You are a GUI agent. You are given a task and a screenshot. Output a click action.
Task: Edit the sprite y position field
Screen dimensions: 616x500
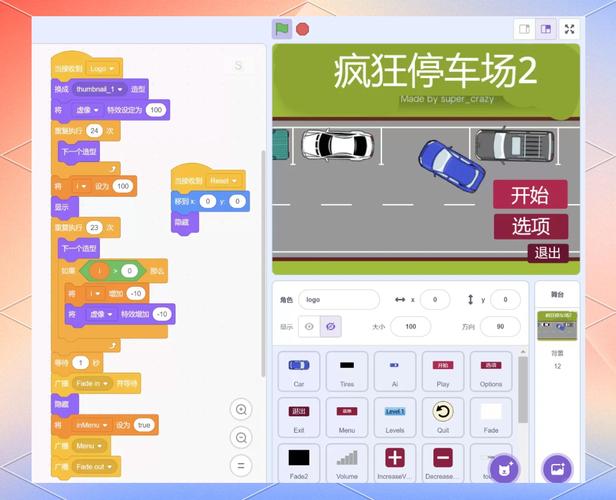pos(505,300)
